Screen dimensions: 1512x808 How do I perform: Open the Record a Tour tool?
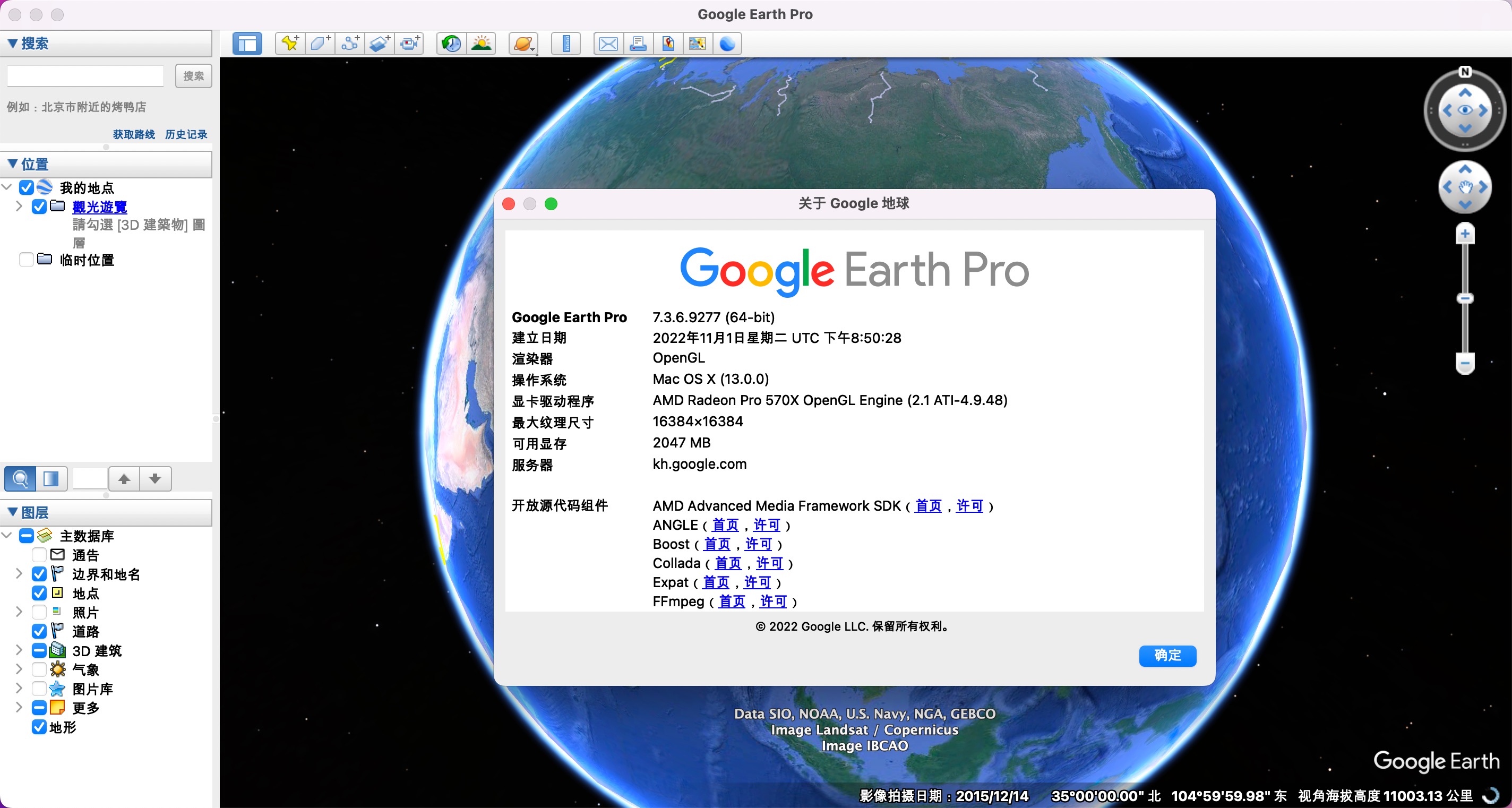point(410,44)
